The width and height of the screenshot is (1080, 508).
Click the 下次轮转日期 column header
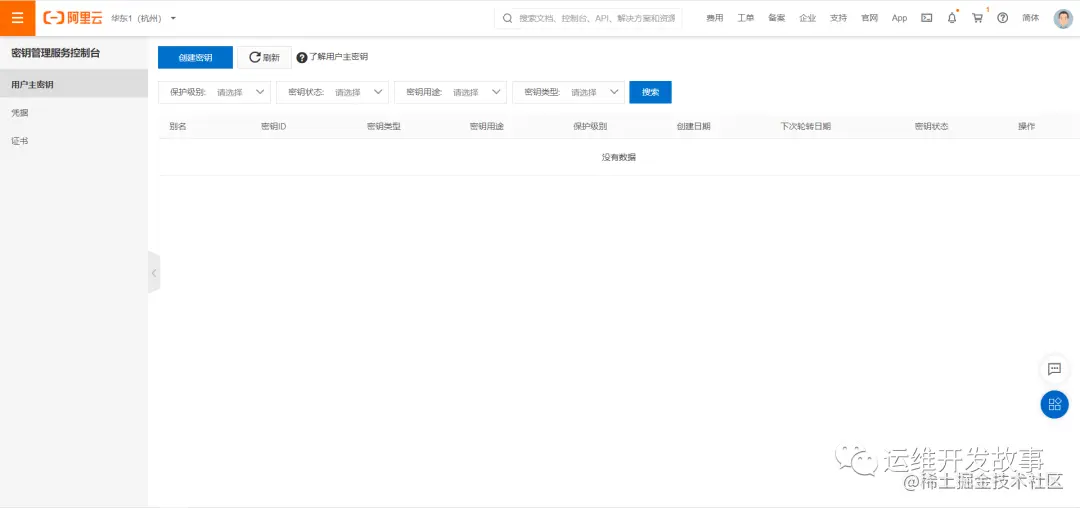pyautogui.click(x=805, y=127)
